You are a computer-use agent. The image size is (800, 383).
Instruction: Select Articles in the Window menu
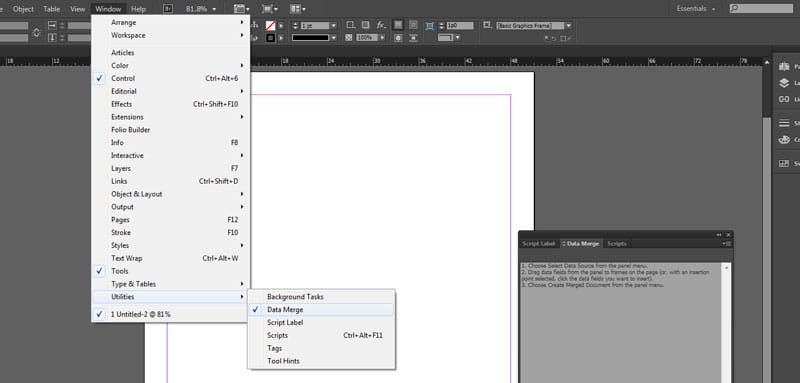[x=171, y=53]
